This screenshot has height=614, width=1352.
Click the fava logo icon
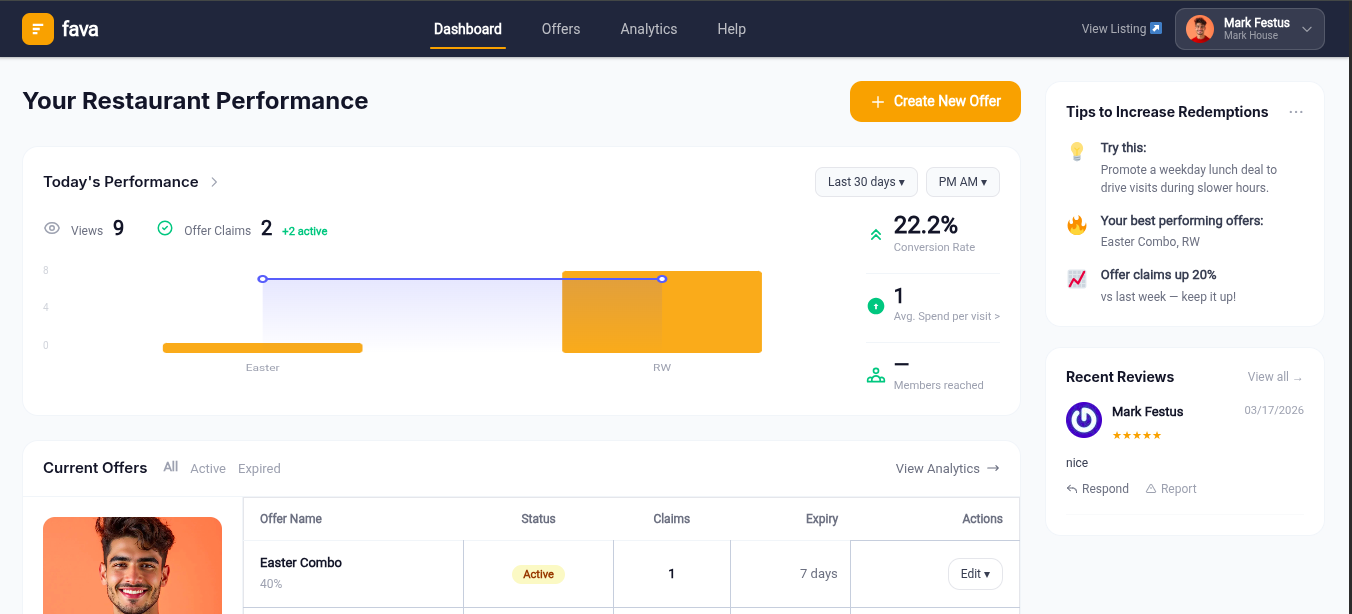(38, 29)
